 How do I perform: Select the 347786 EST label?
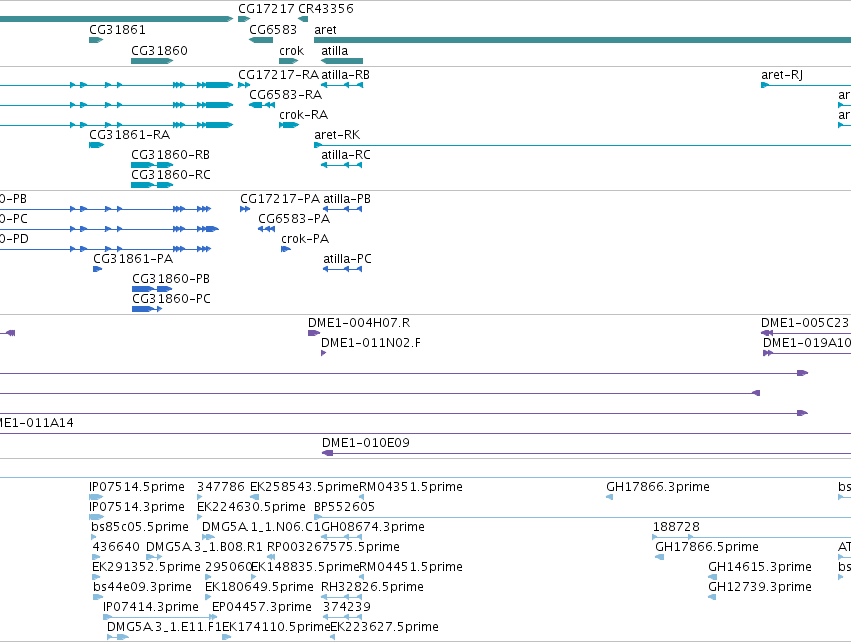click(x=221, y=487)
